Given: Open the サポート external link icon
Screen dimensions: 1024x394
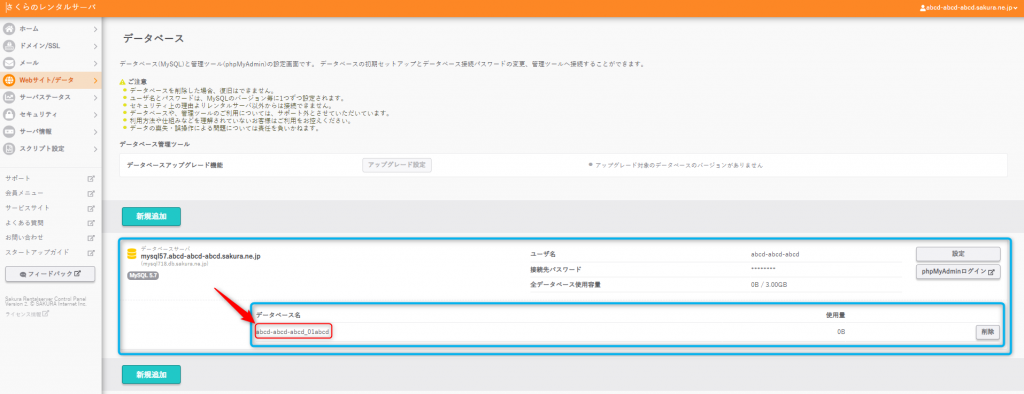Looking at the screenshot, I should 91,178.
